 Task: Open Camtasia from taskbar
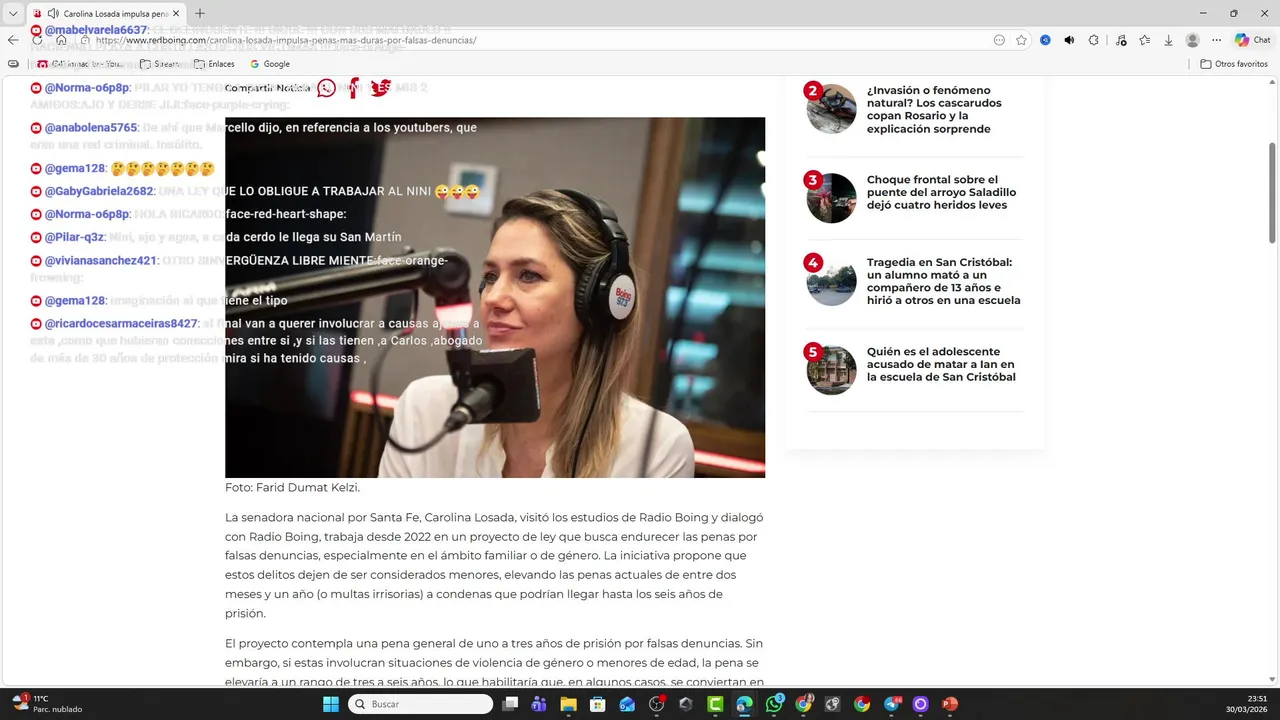click(715, 704)
